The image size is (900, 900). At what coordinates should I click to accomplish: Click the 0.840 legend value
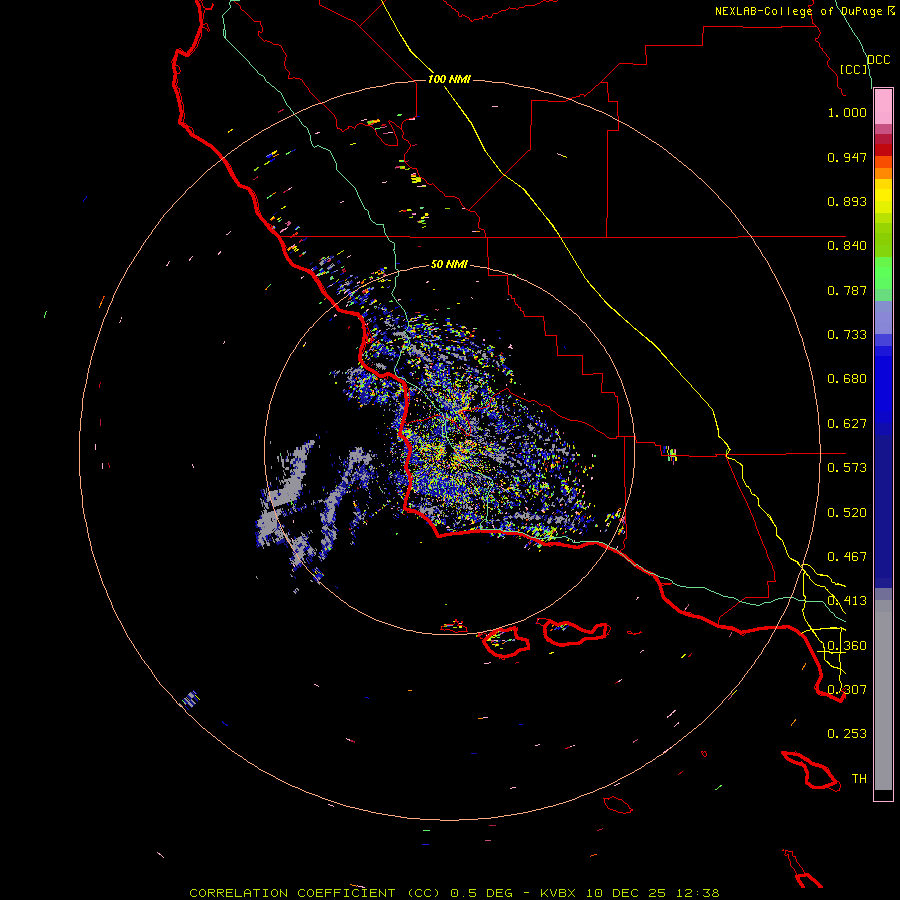(x=847, y=246)
